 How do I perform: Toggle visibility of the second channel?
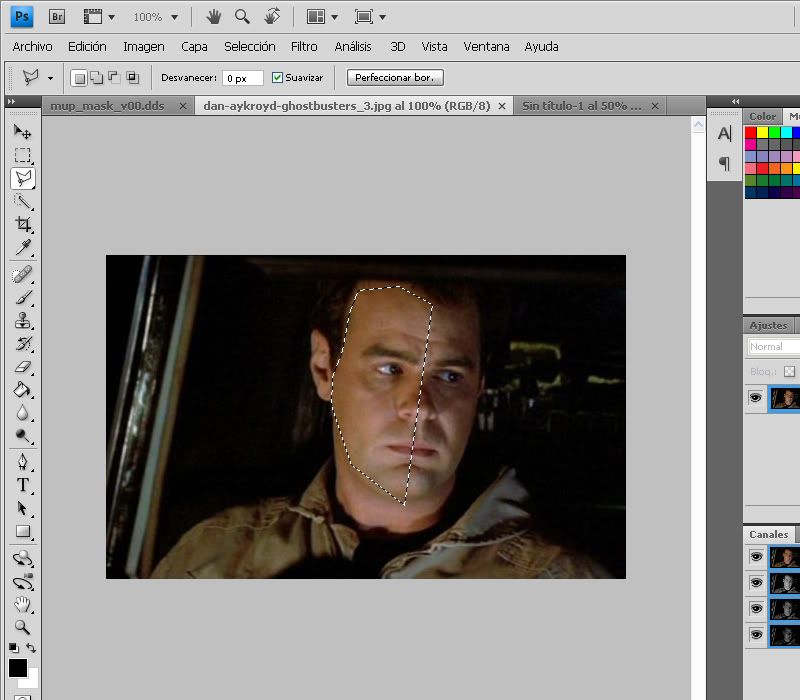756,583
